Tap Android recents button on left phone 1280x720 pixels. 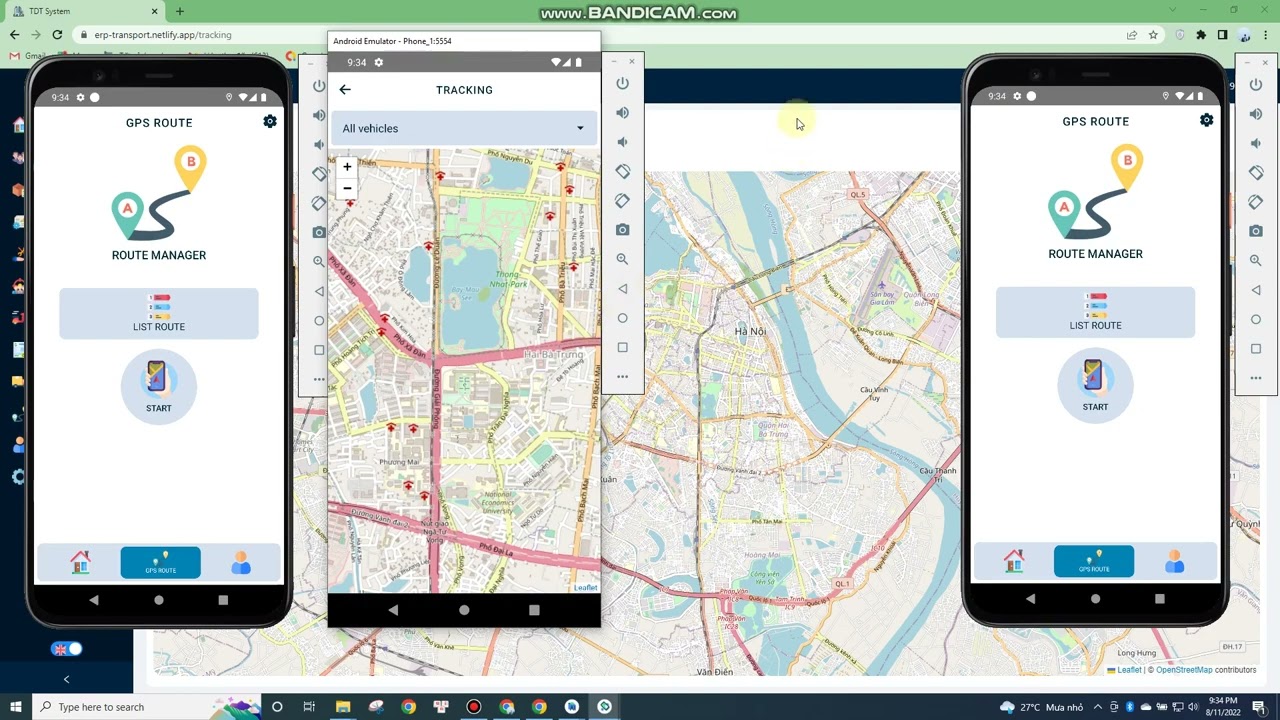click(x=223, y=600)
